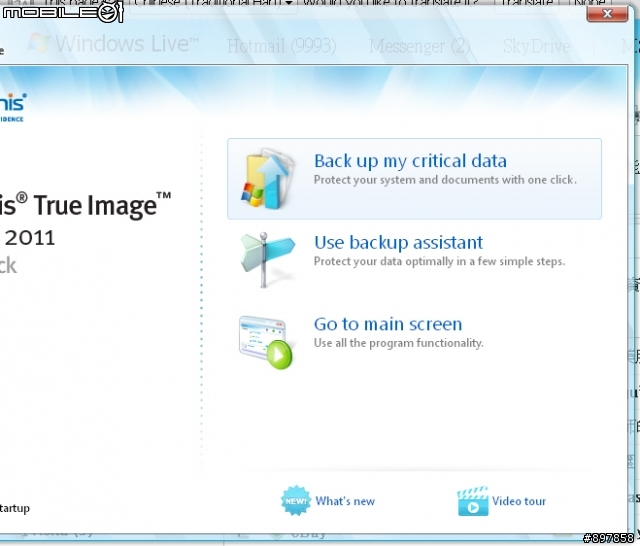The height and width of the screenshot is (546, 640).
Task: Close the Acronis True Image welcome window
Action: point(607,14)
